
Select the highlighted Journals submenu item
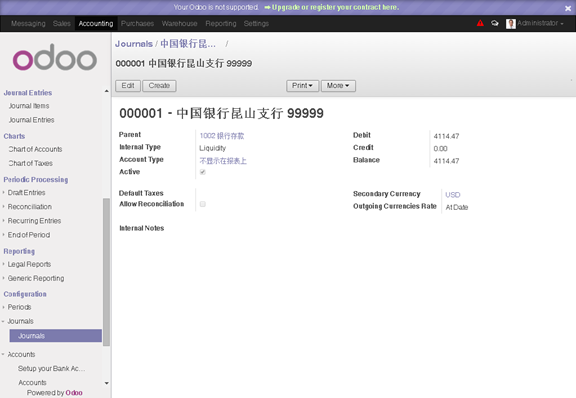tap(55, 336)
